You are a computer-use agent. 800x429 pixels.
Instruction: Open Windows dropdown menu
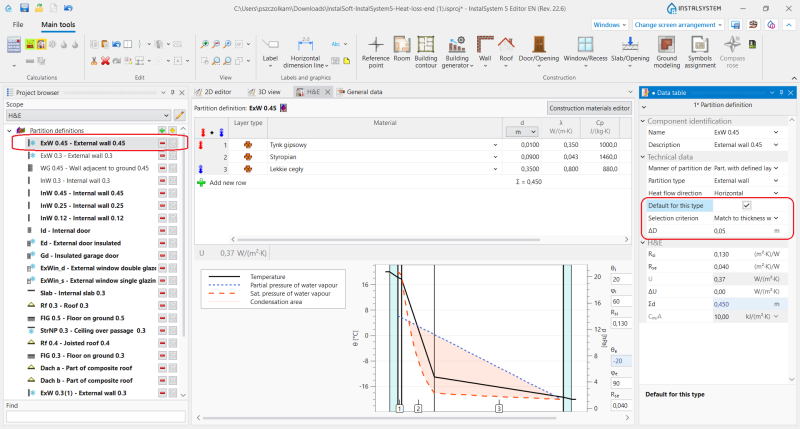[610, 24]
